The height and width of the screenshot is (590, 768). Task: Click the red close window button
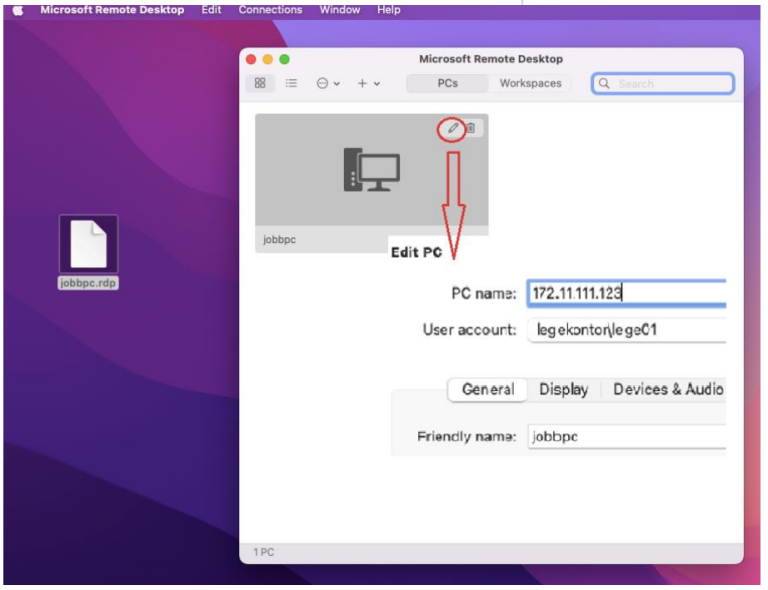pyautogui.click(x=251, y=59)
